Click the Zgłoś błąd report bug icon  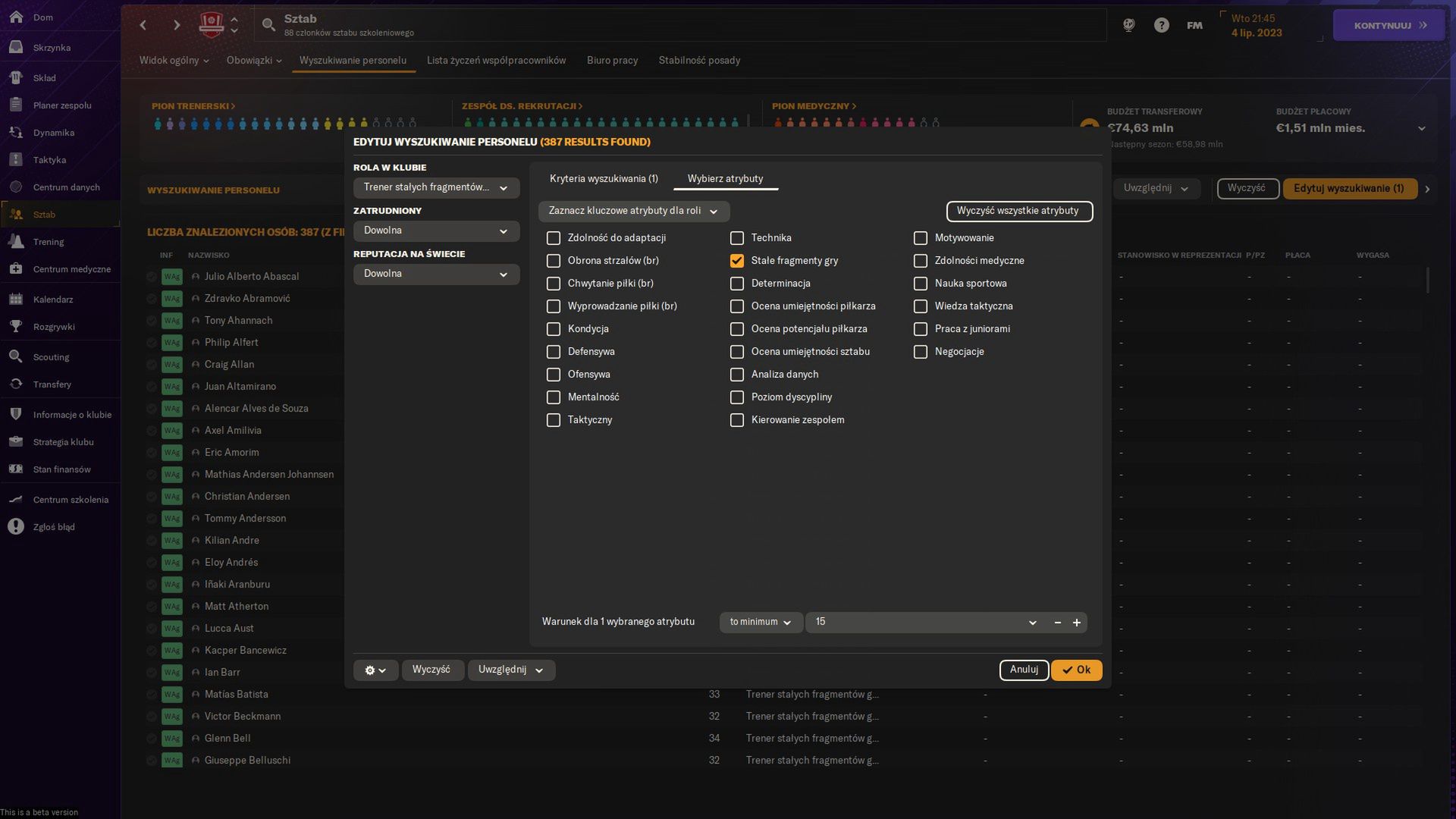16,527
